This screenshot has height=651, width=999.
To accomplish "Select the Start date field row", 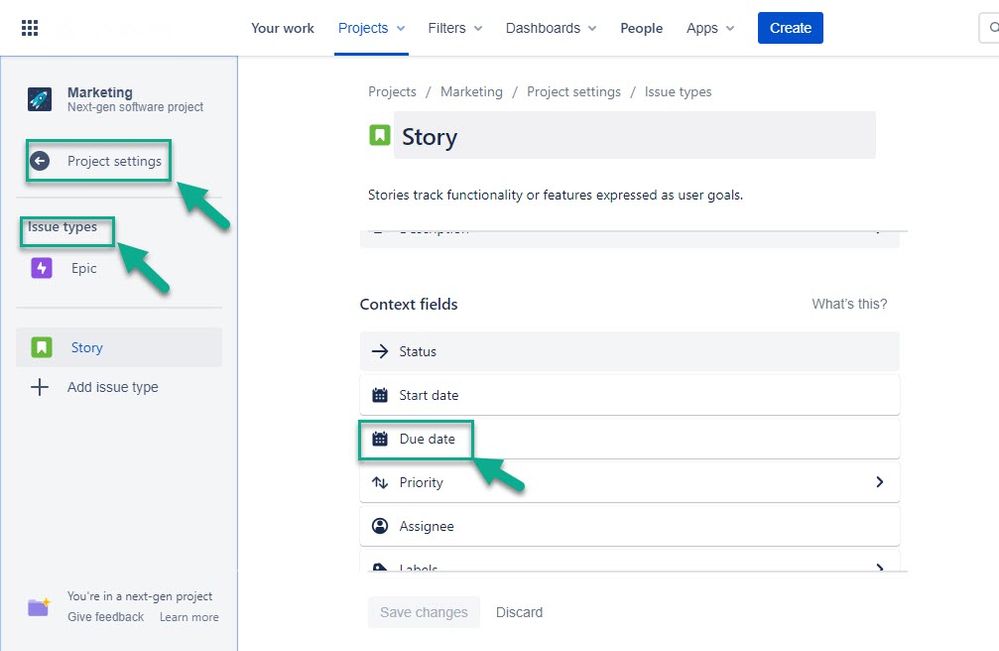I will coord(629,396).
